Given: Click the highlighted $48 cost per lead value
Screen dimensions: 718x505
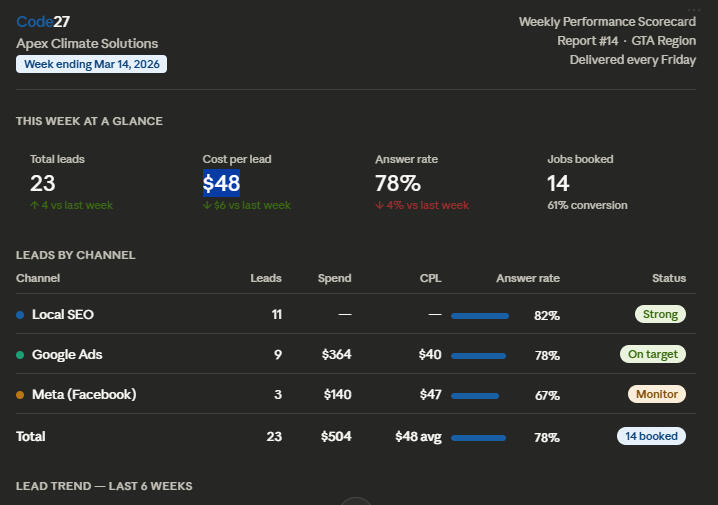Looking at the screenshot, I should 221,183.
